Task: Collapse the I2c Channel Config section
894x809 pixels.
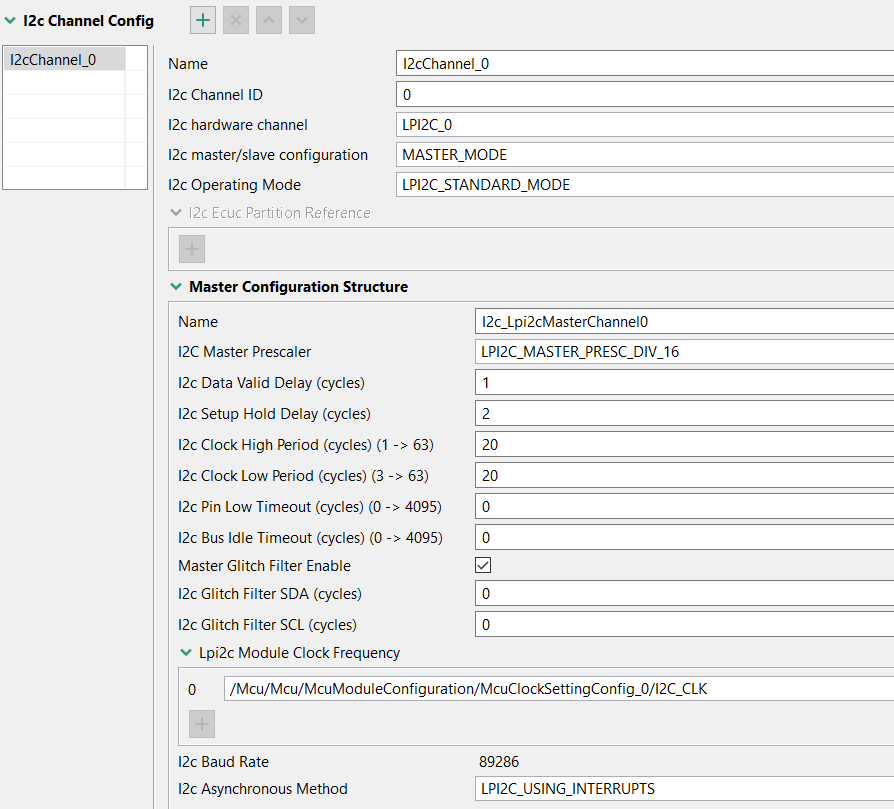Action: [10, 20]
